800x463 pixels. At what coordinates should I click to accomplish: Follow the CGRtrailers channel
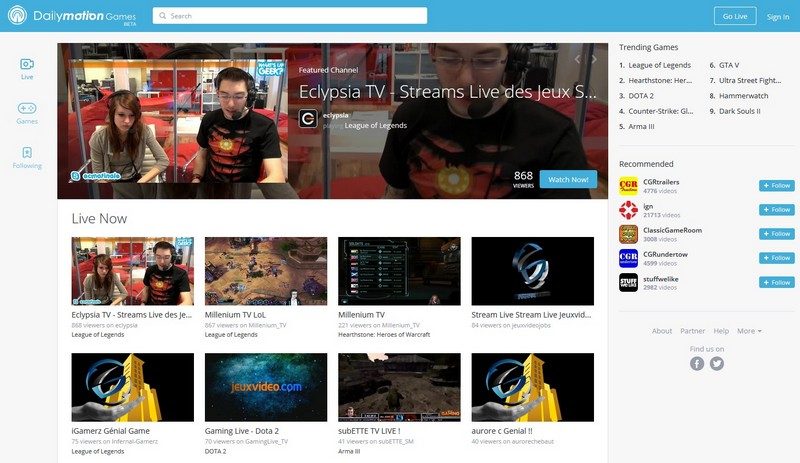(x=777, y=186)
